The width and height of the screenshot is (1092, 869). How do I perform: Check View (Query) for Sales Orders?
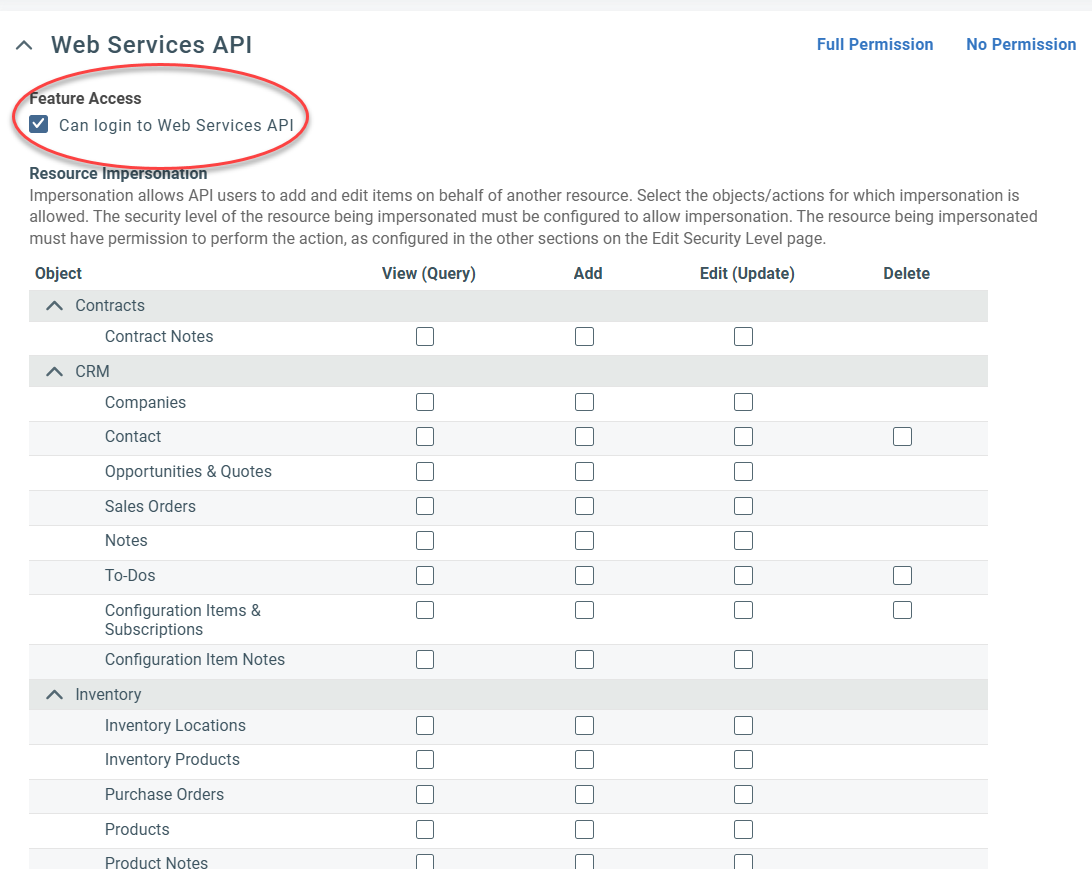pos(425,506)
